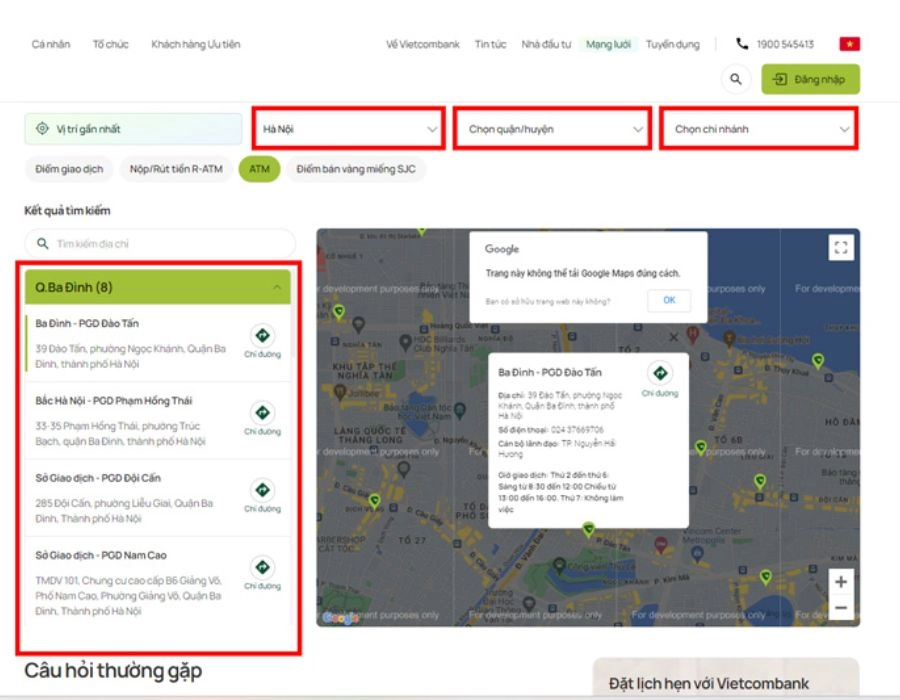Viewport: 900px width, 700px height.
Task: Select Sở Giao dịch - PGD Nam Cao entry
Action: click(158, 582)
